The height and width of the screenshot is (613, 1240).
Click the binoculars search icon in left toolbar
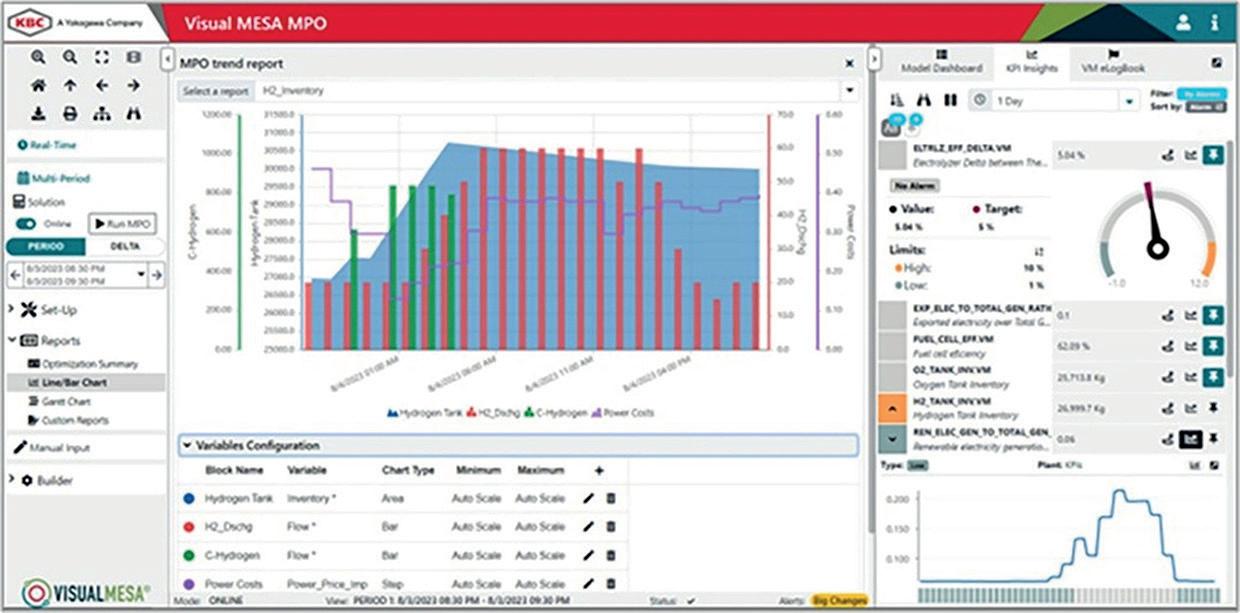133,114
